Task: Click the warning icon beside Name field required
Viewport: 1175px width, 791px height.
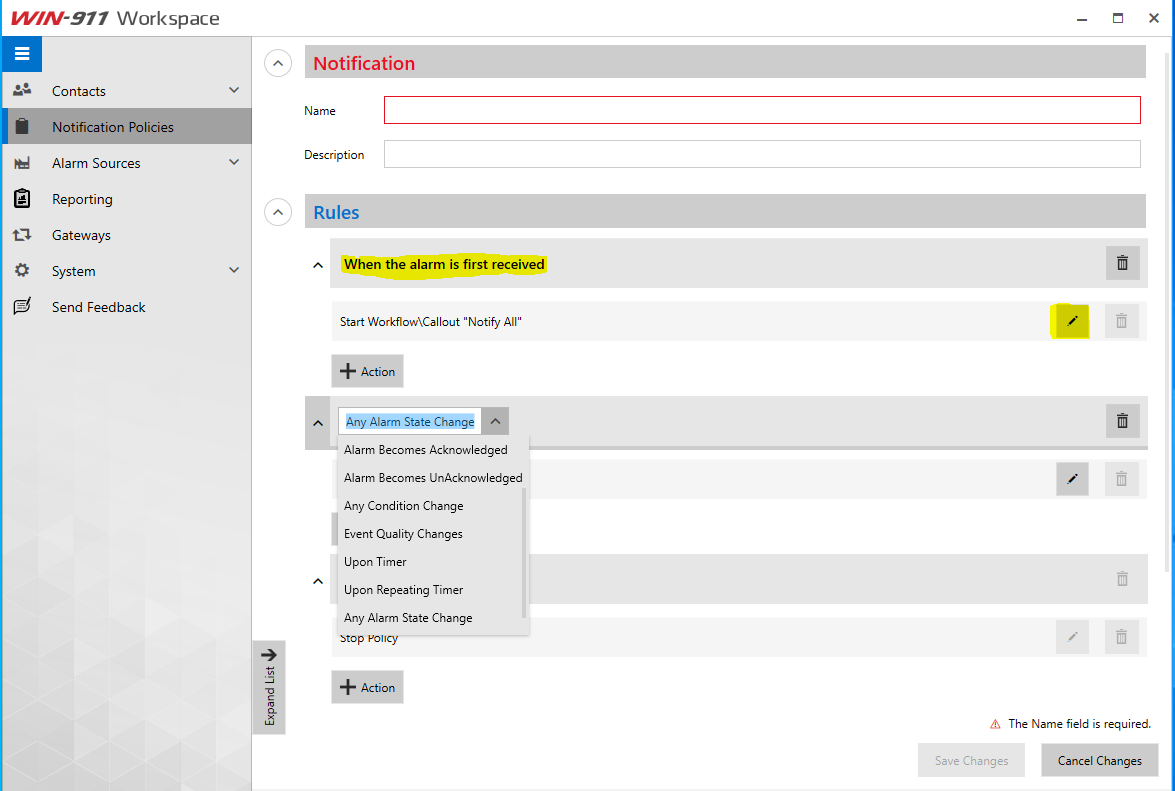Action: point(995,724)
